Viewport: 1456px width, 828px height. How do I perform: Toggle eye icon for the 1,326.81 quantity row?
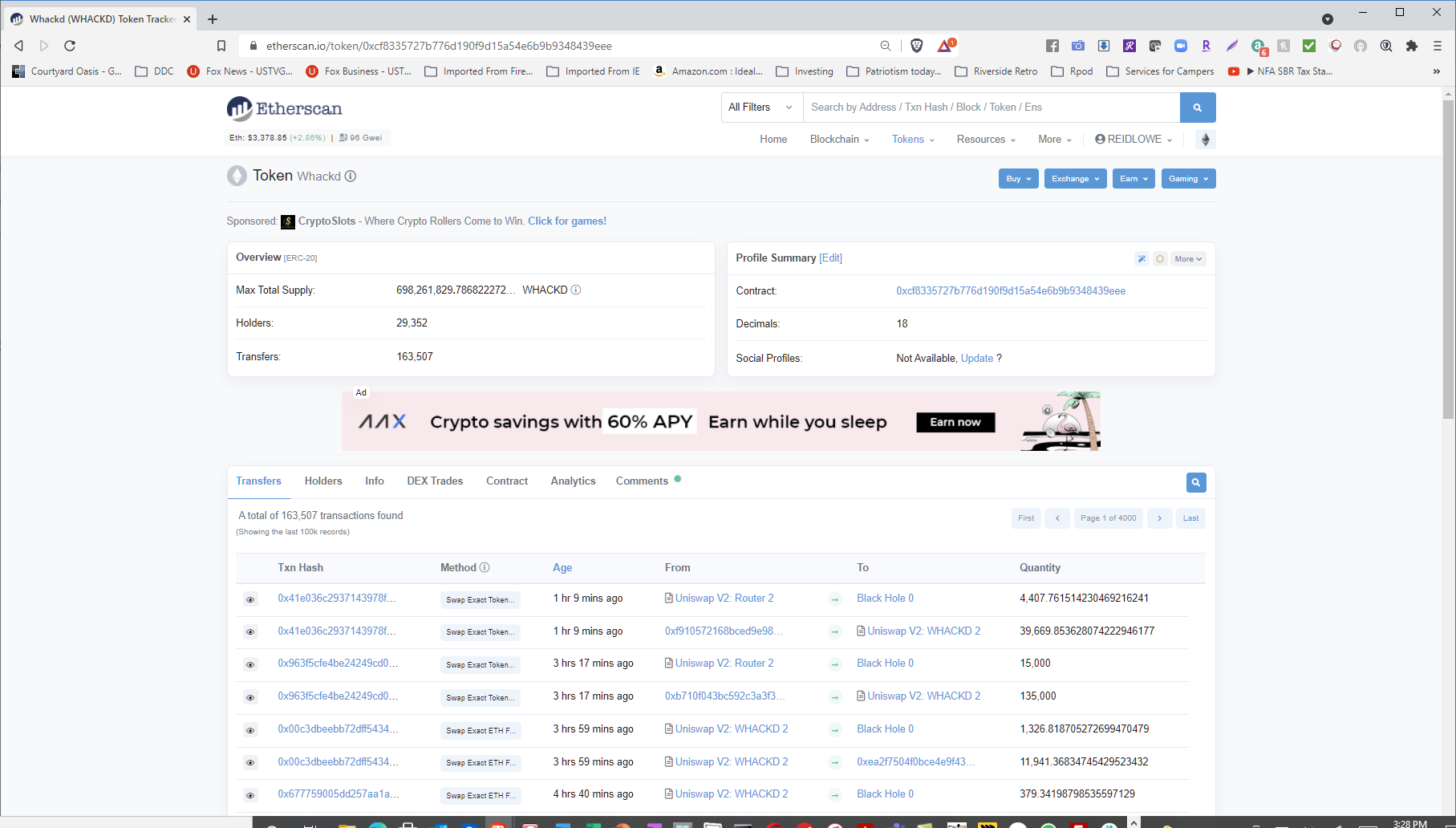click(250, 731)
